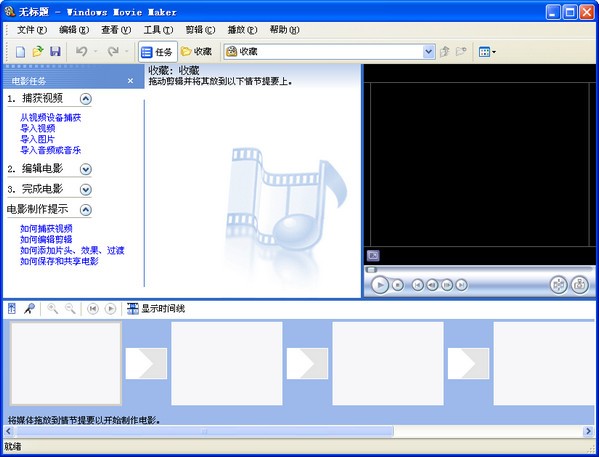
Task: Click the Rewind Storyboard icon
Action: pos(93,309)
